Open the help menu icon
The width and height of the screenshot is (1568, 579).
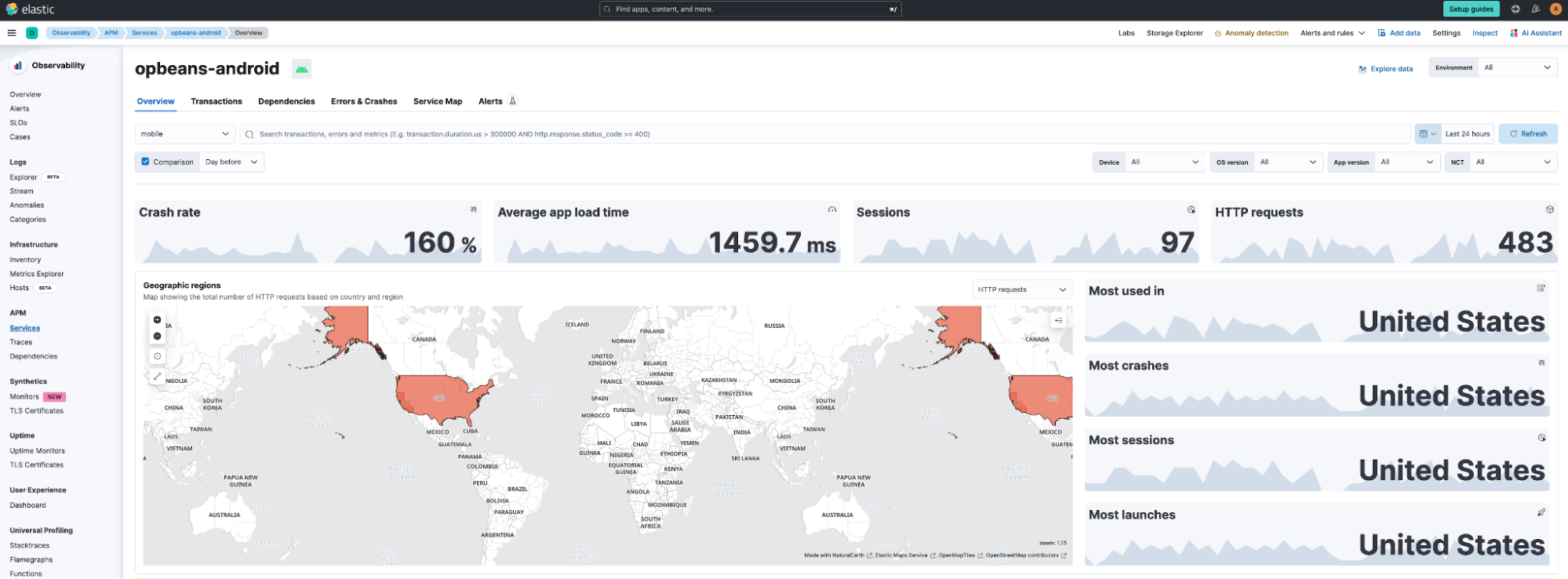[x=1515, y=9]
